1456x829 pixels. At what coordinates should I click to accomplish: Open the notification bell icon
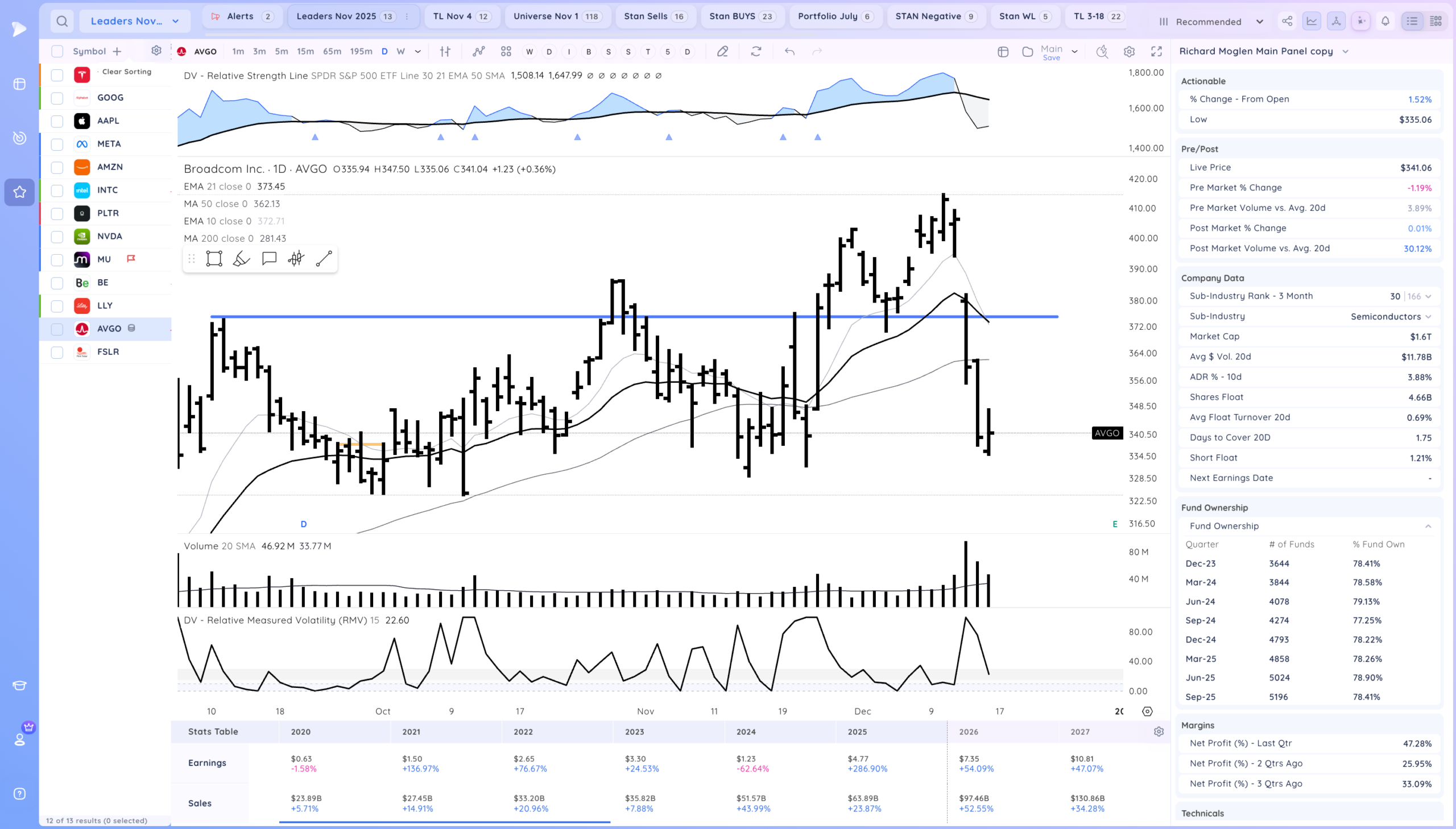tap(1385, 22)
